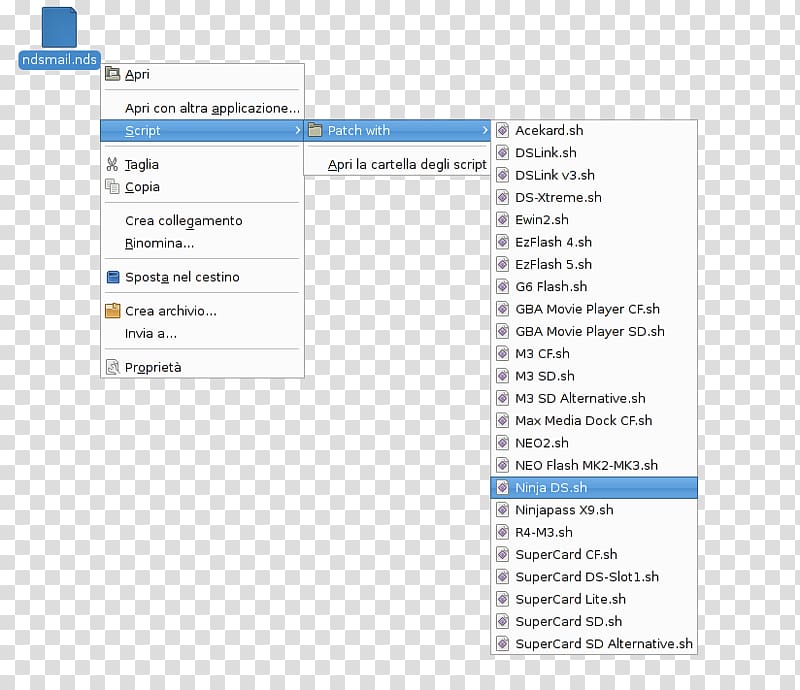
Task: Click the script icon next to DS-Xtreme.sh
Action: pyautogui.click(x=503, y=197)
